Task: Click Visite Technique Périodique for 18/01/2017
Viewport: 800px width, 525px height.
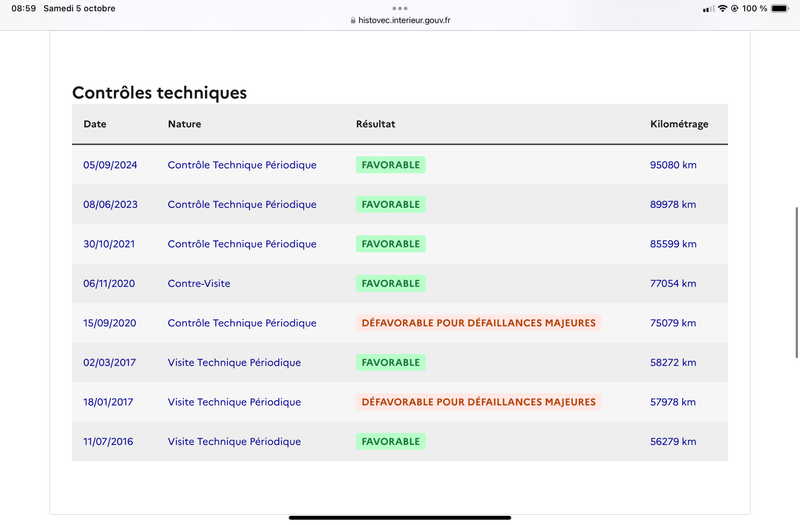Action: (234, 402)
